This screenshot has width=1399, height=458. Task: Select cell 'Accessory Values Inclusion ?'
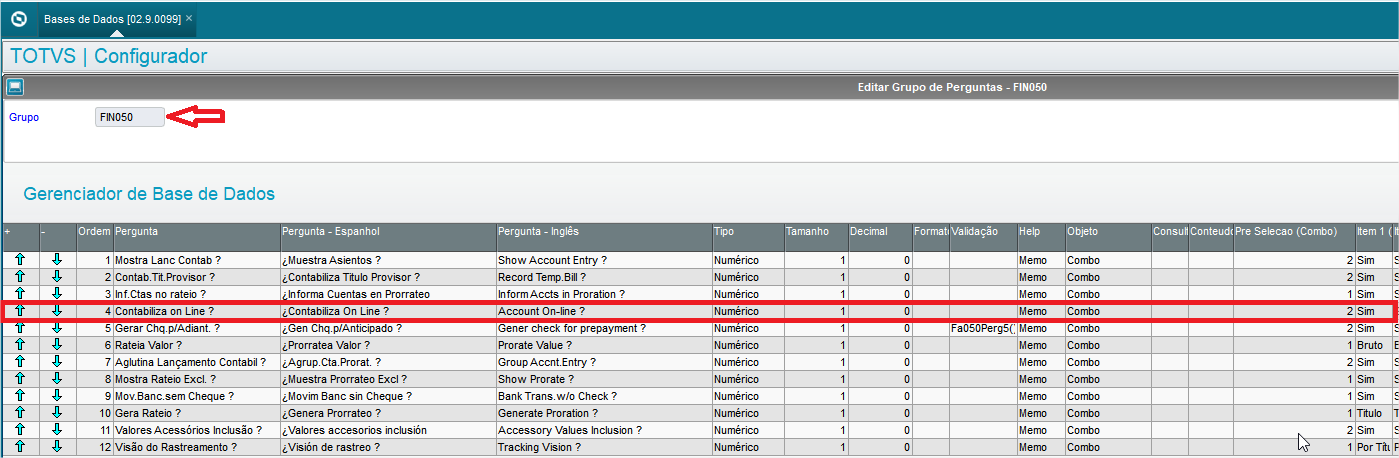coord(604,430)
